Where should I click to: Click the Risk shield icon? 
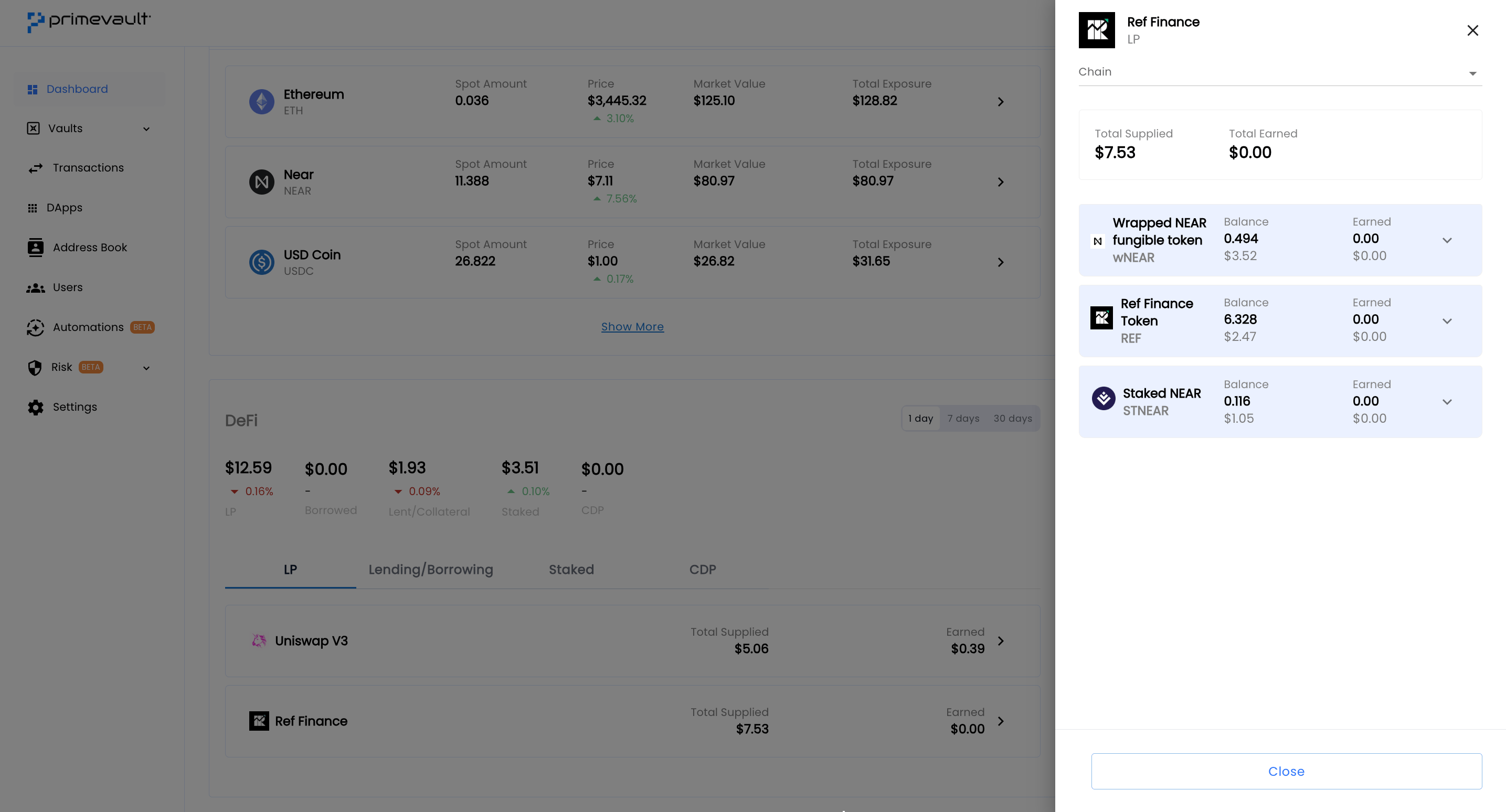35,368
